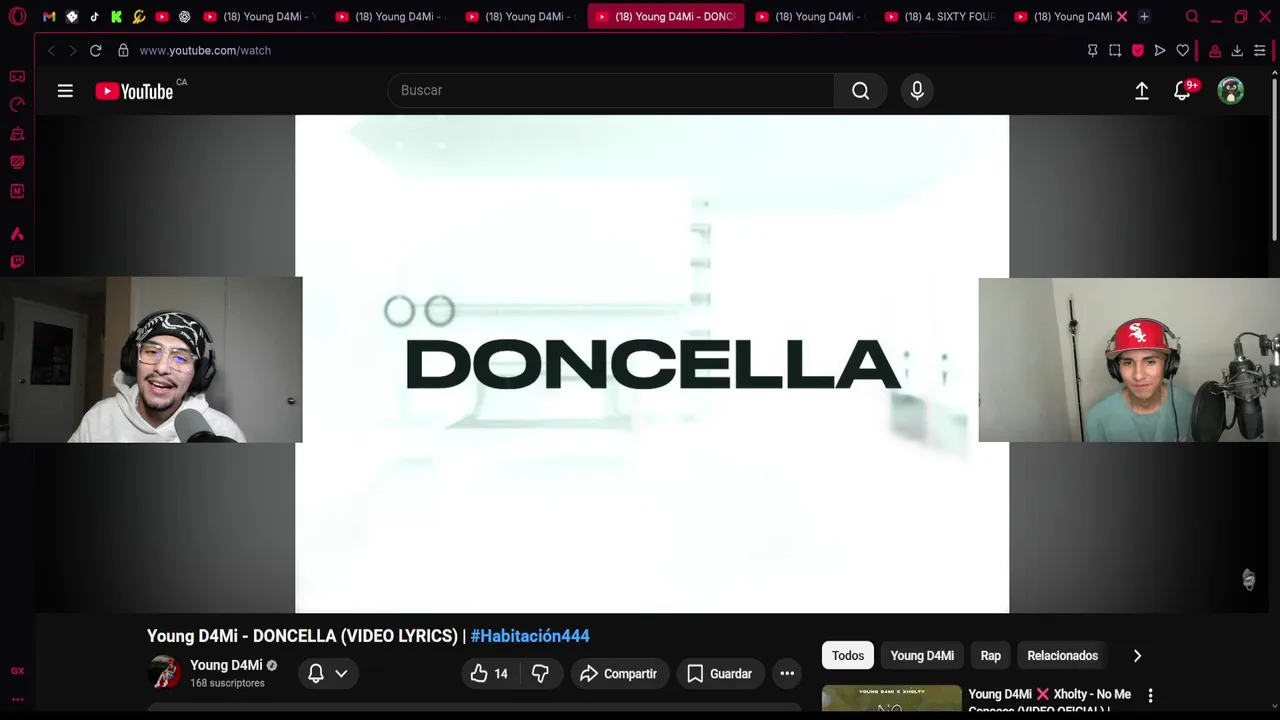Open the YouTube hamburger guide menu
This screenshot has width=1280, height=720.
(65, 91)
